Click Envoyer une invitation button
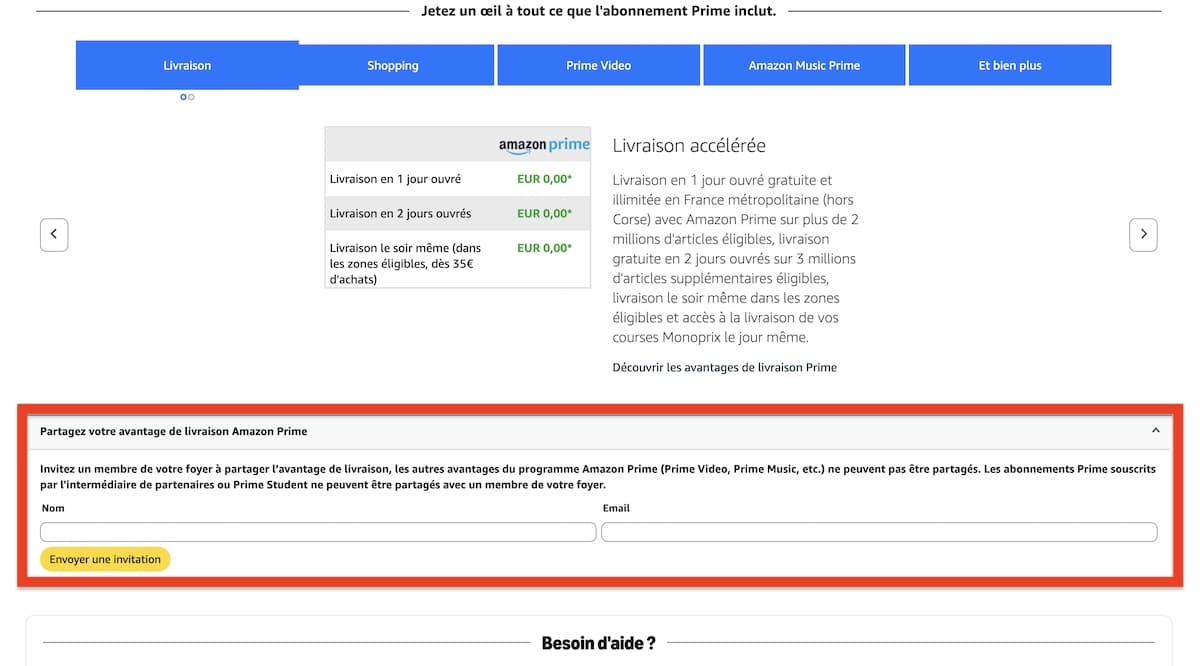 click(105, 559)
